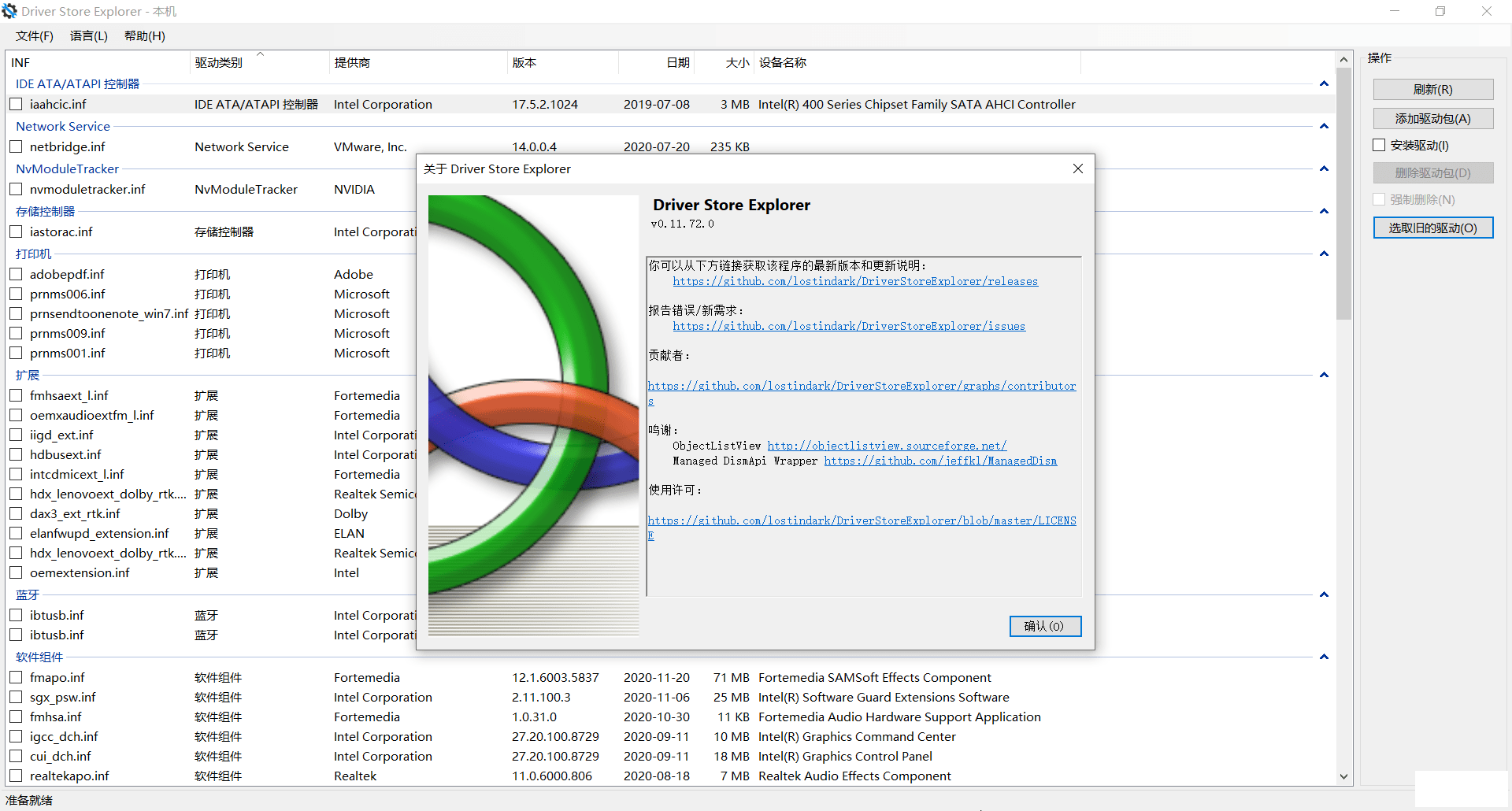Minimize the Driver Store Explorer window

pyautogui.click(x=1395, y=11)
